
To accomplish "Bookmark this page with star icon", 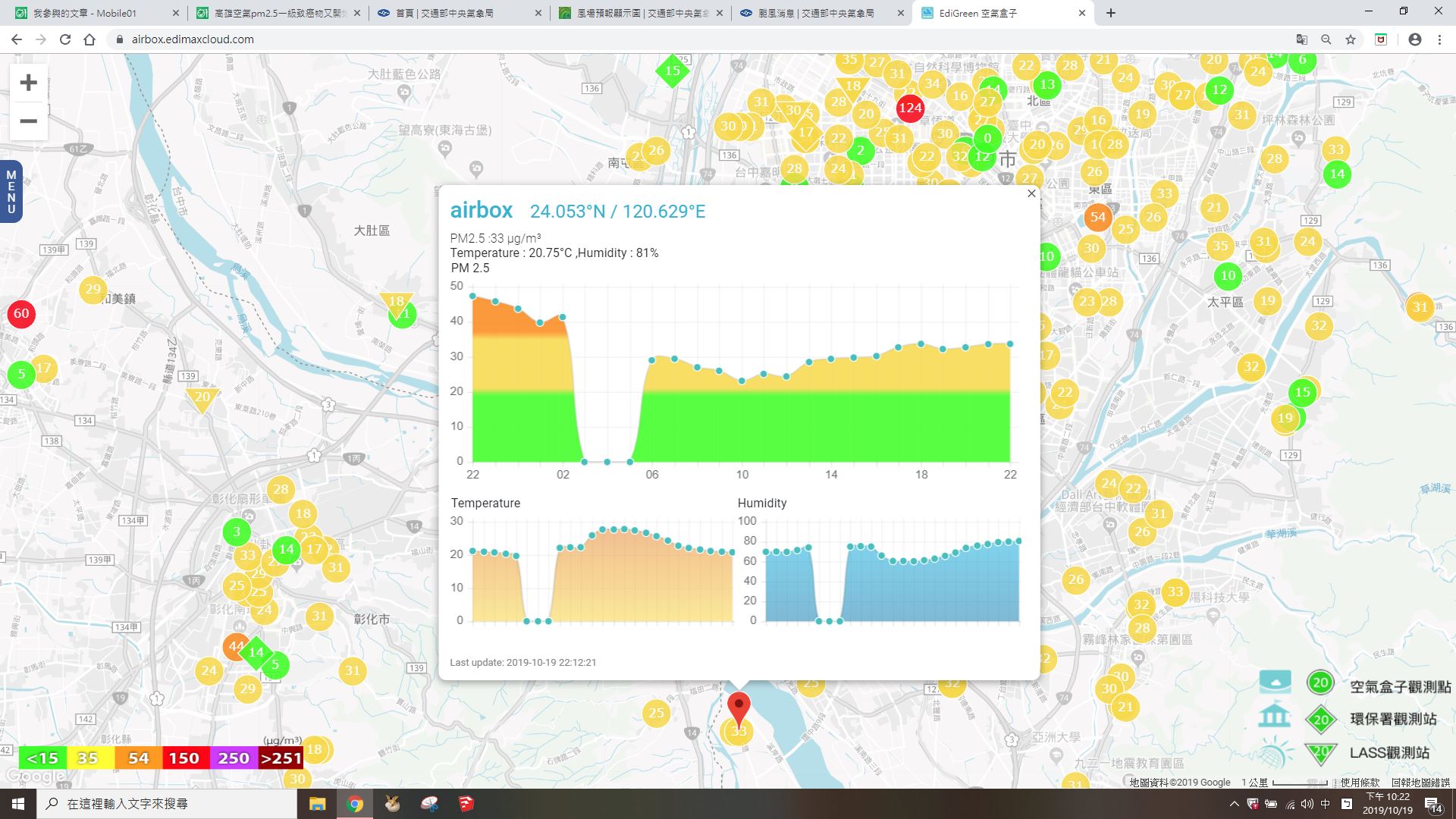I will pyautogui.click(x=1351, y=39).
